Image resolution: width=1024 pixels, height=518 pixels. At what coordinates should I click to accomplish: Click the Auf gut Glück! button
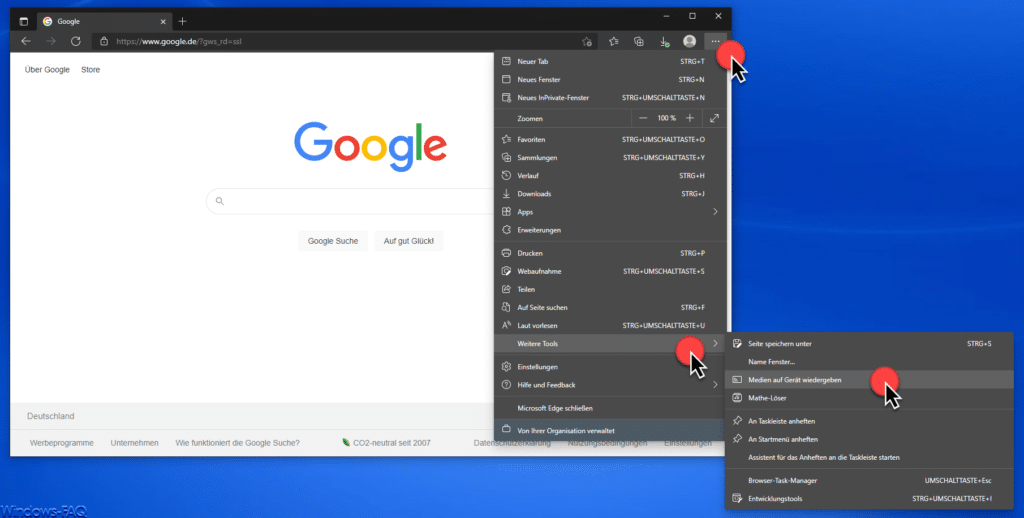pos(409,241)
